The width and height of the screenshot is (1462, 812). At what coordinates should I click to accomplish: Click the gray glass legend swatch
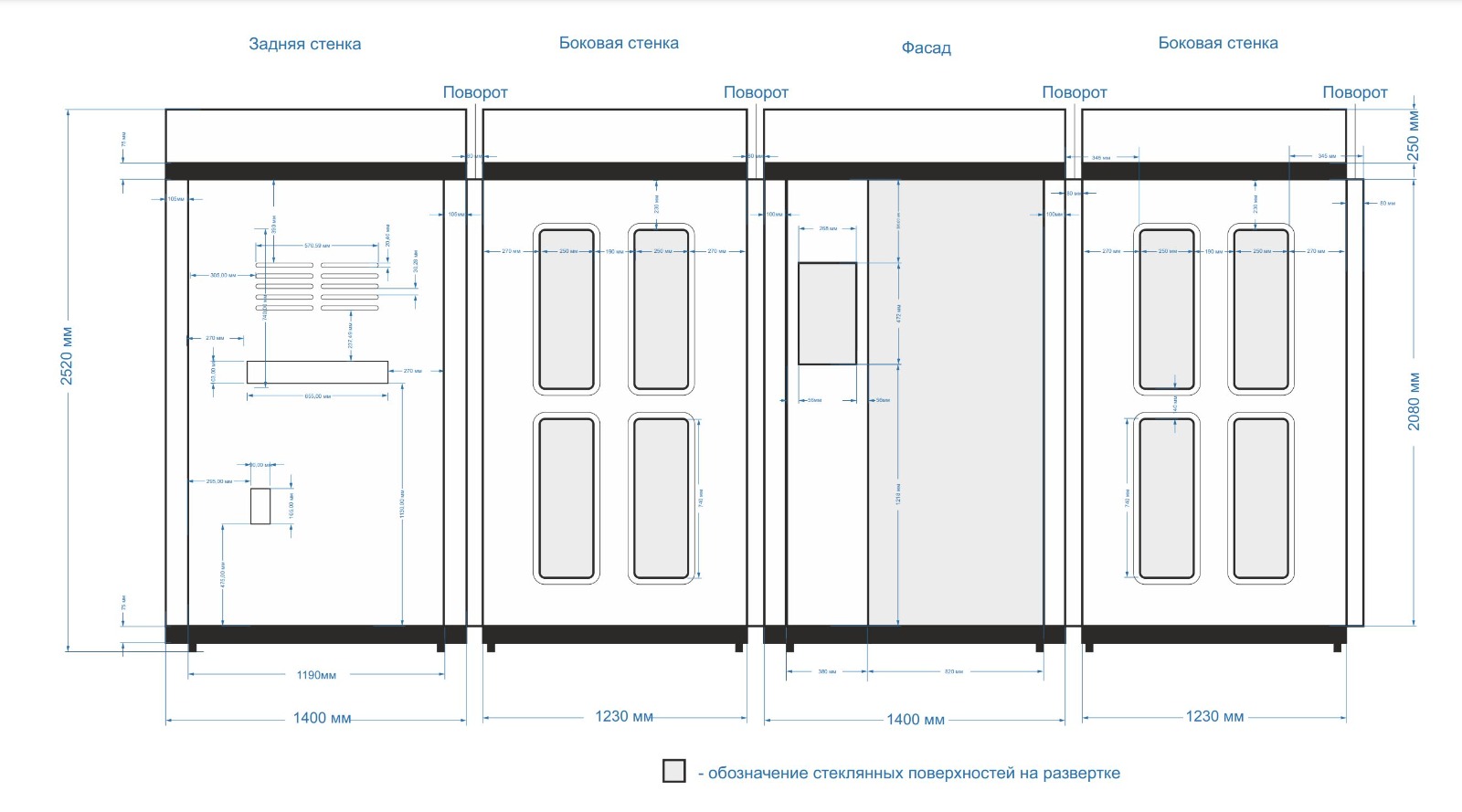(x=673, y=771)
